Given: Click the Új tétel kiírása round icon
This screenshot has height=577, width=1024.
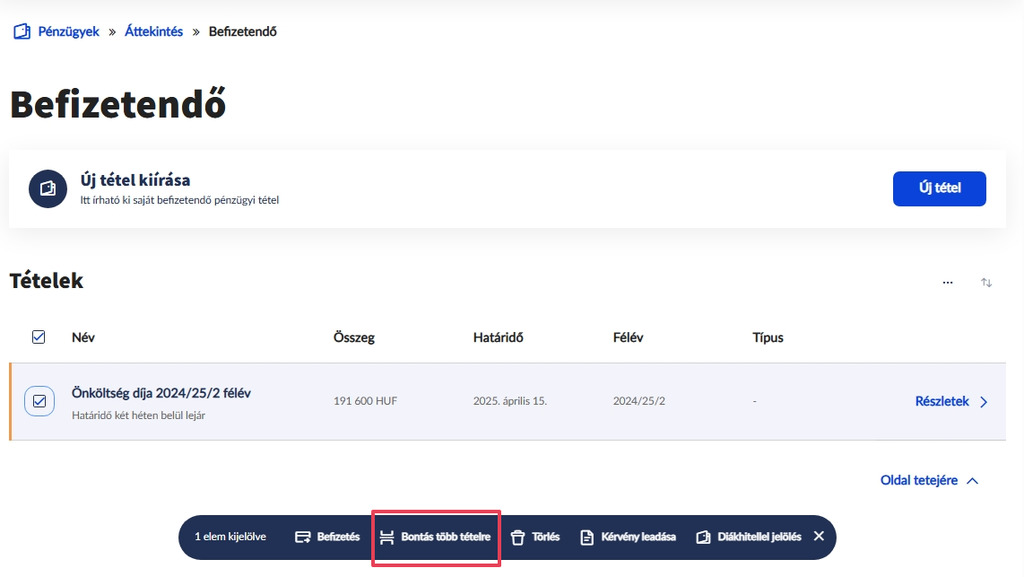Looking at the screenshot, I should pyautogui.click(x=48, y=188).
